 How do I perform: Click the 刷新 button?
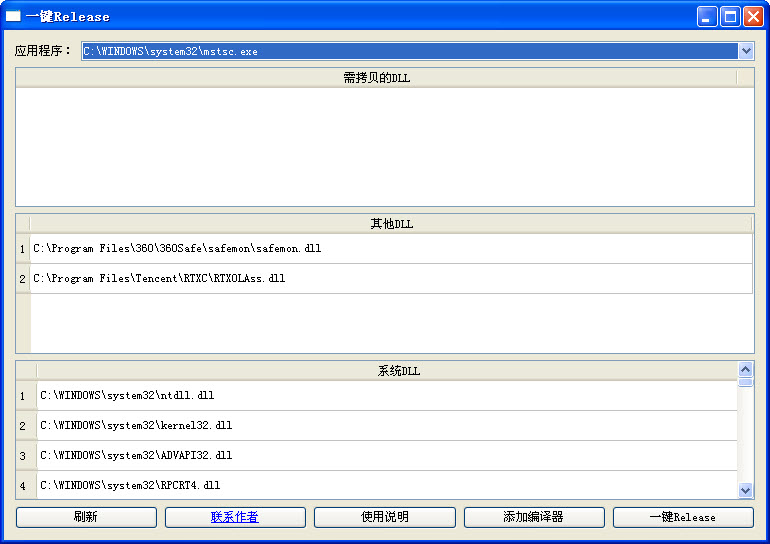(x=86, y=517)
